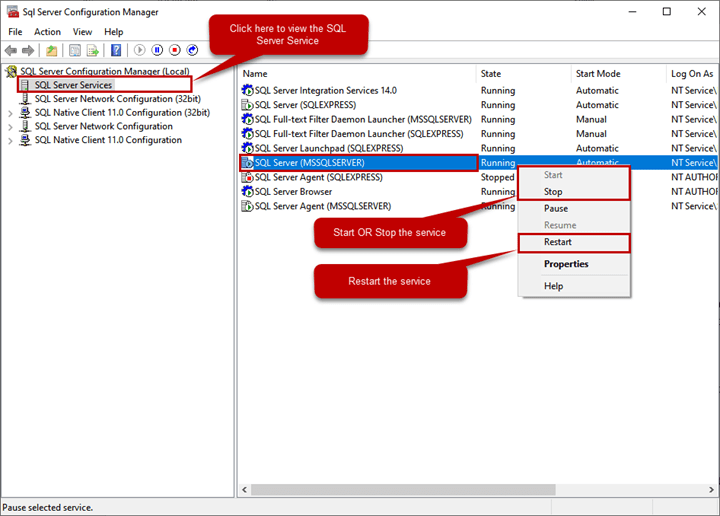Select the SQL Server (MSSQLSERVER) row
Screen dimensions: 720x516
point(478,163)
